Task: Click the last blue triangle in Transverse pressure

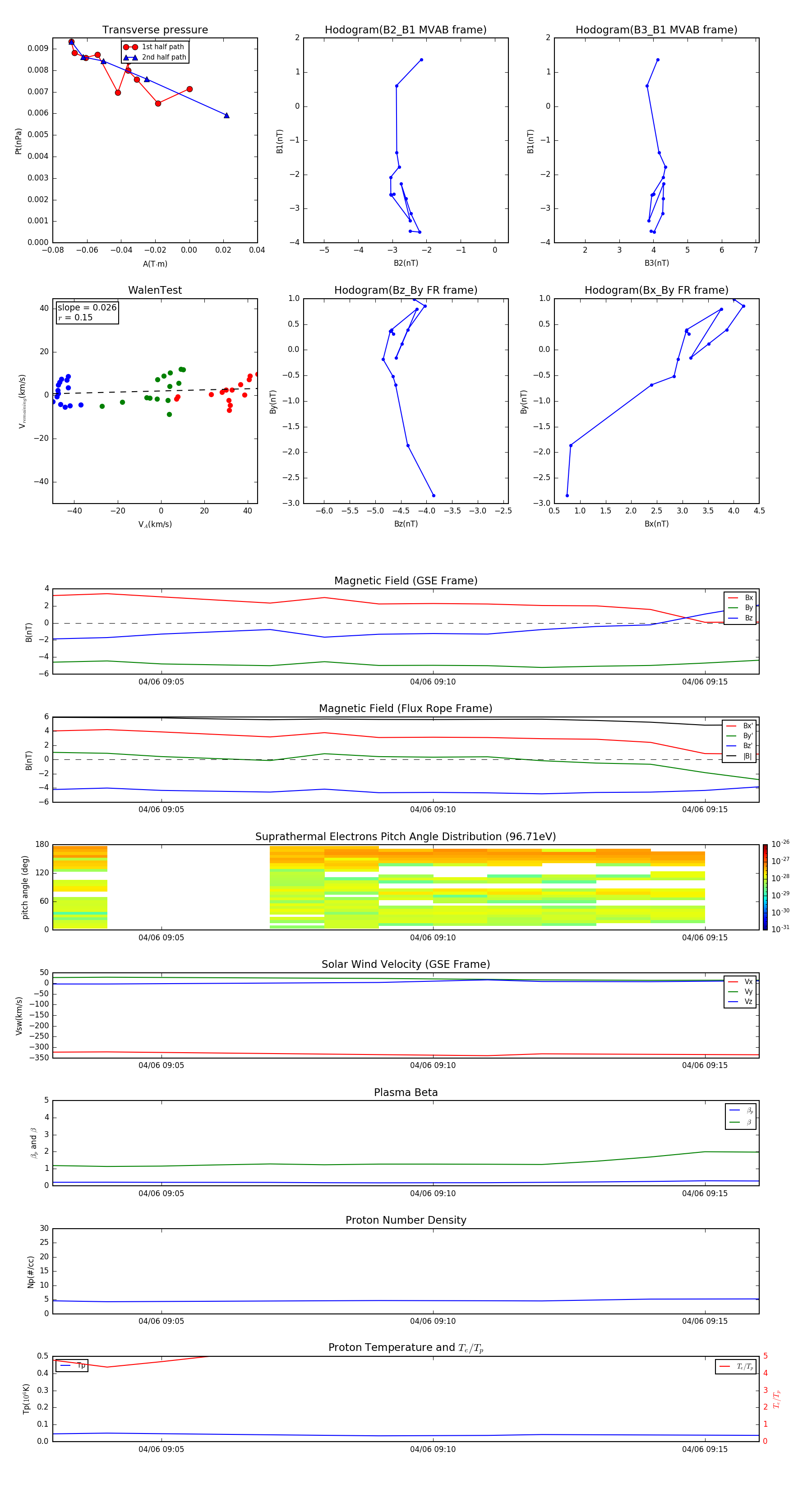Action: [226, 115]
